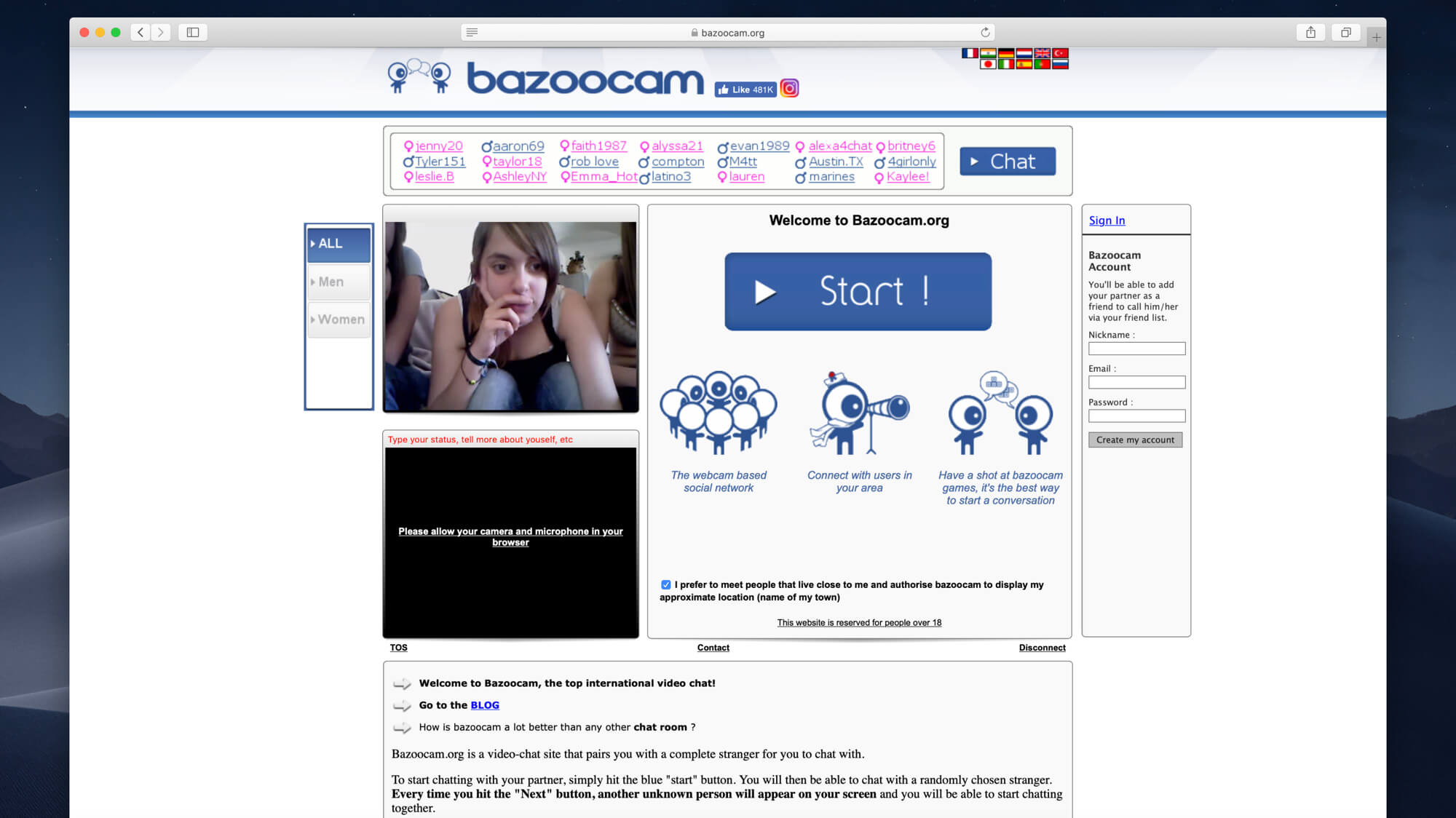
Task: Expand the ALL users category
Action: pyautogui.click(x=337, y=243)
